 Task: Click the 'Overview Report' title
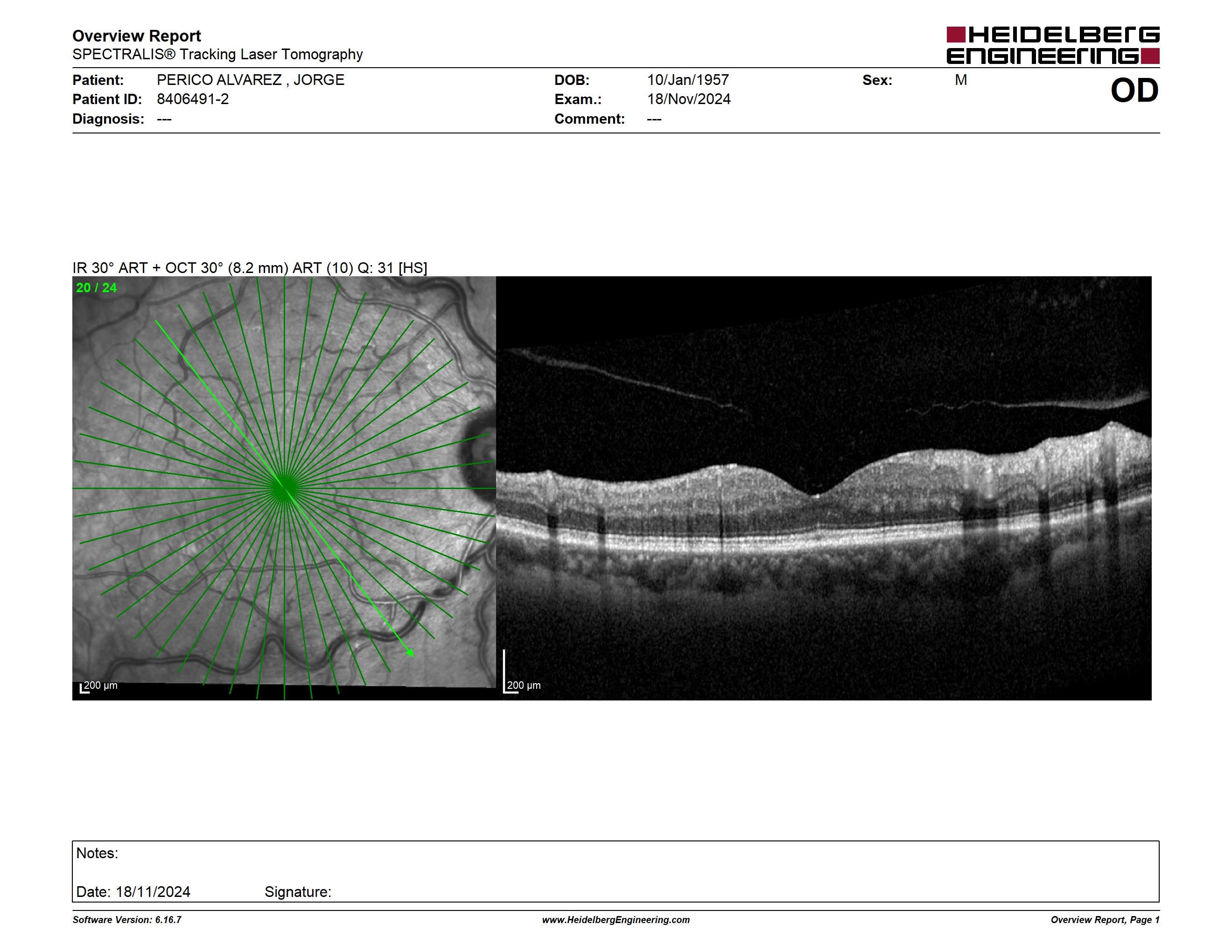[137, 36]
